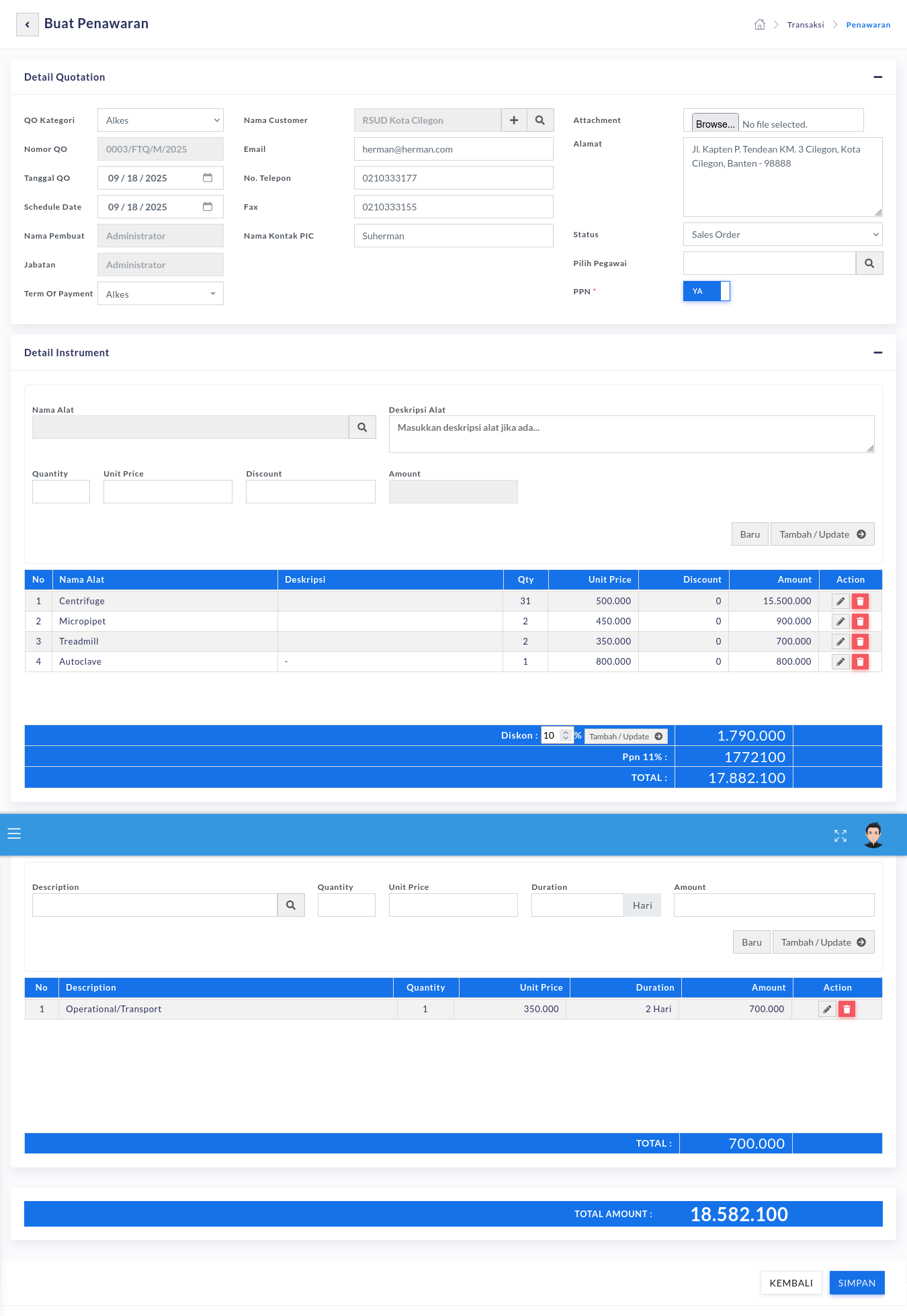Image resolution: width=907 pixels, height=1316 pixels.
Task: Open the hamburger menu
Action: pos(14,834)
